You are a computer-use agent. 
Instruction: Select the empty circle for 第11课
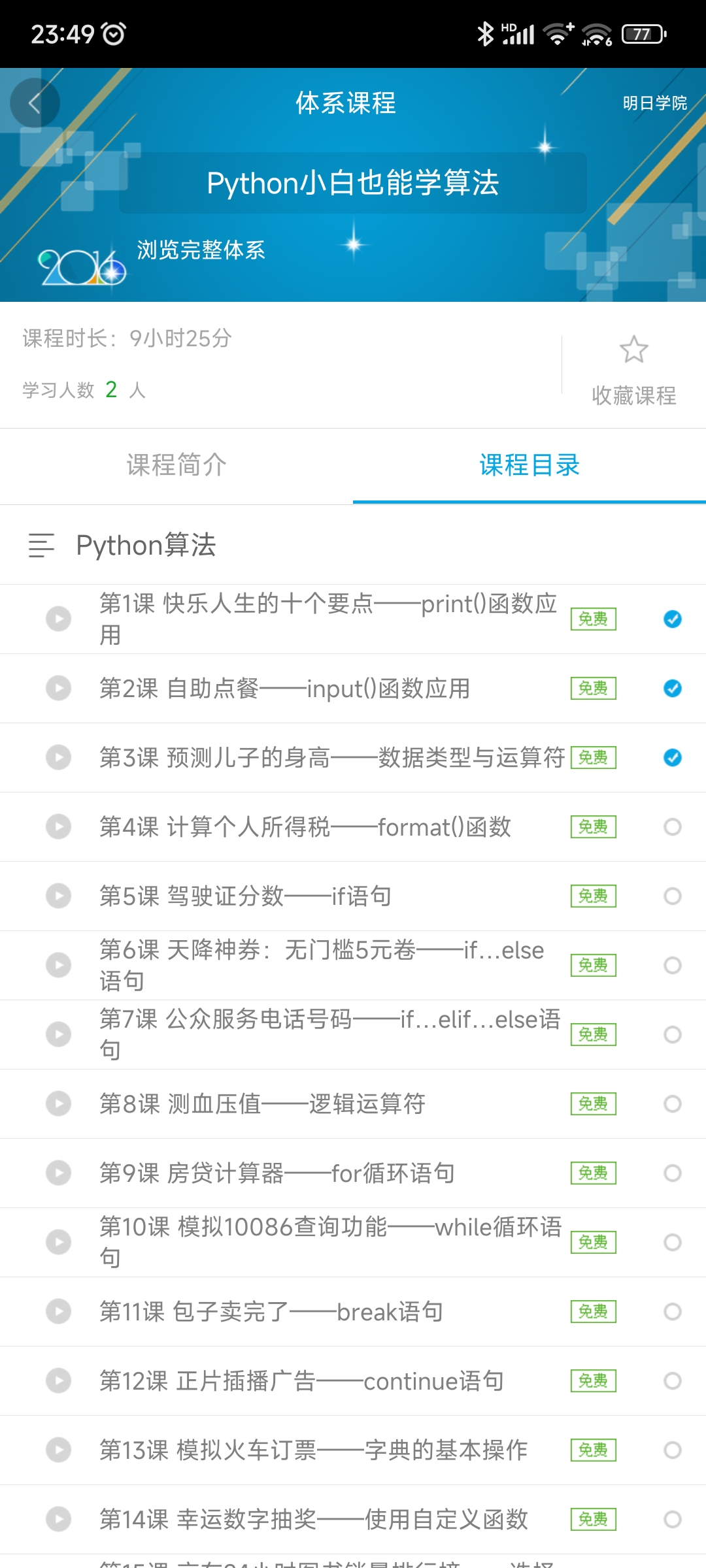point(672,1311)
